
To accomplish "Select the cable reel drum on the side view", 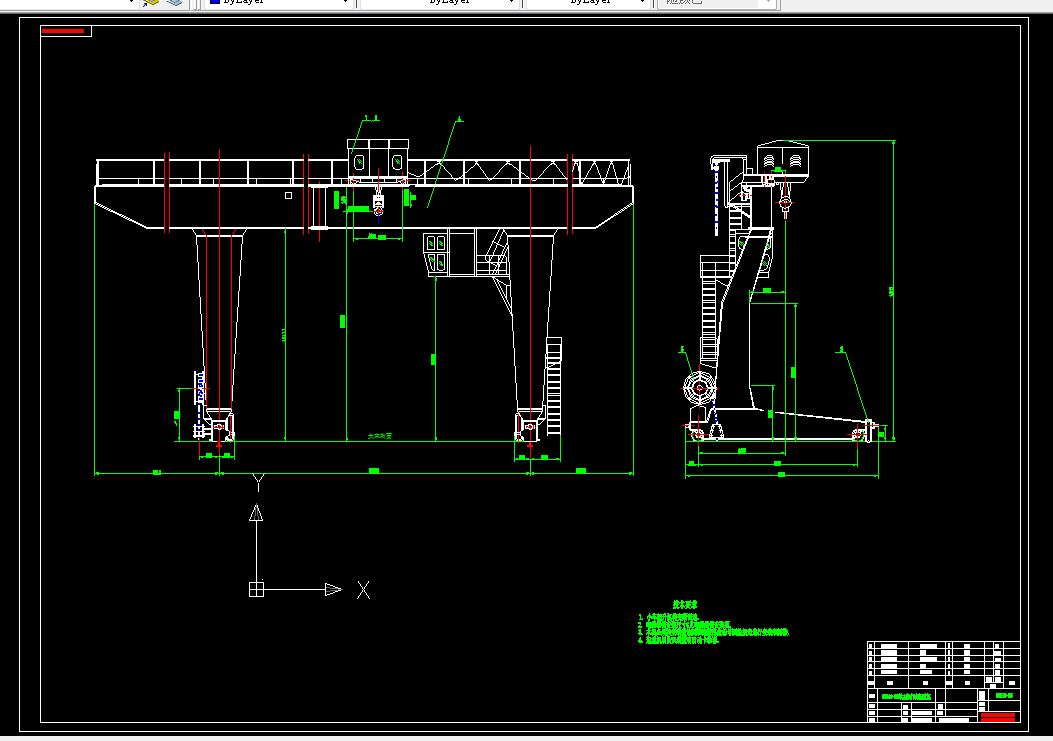I will pos(700,388).
